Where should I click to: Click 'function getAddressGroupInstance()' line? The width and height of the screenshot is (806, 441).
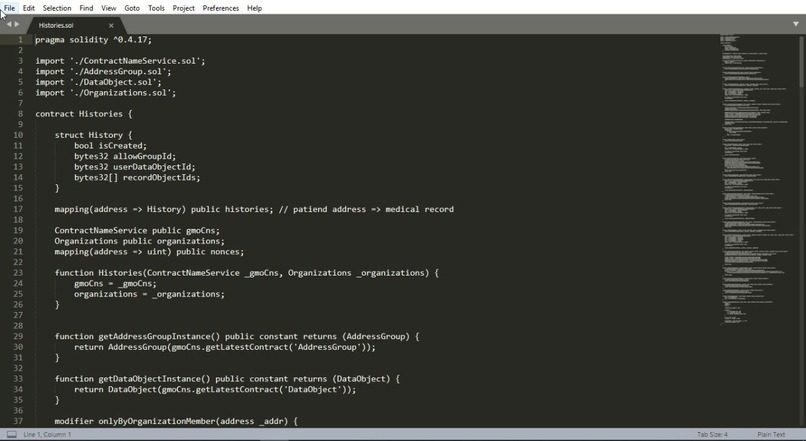pos(237,336)
